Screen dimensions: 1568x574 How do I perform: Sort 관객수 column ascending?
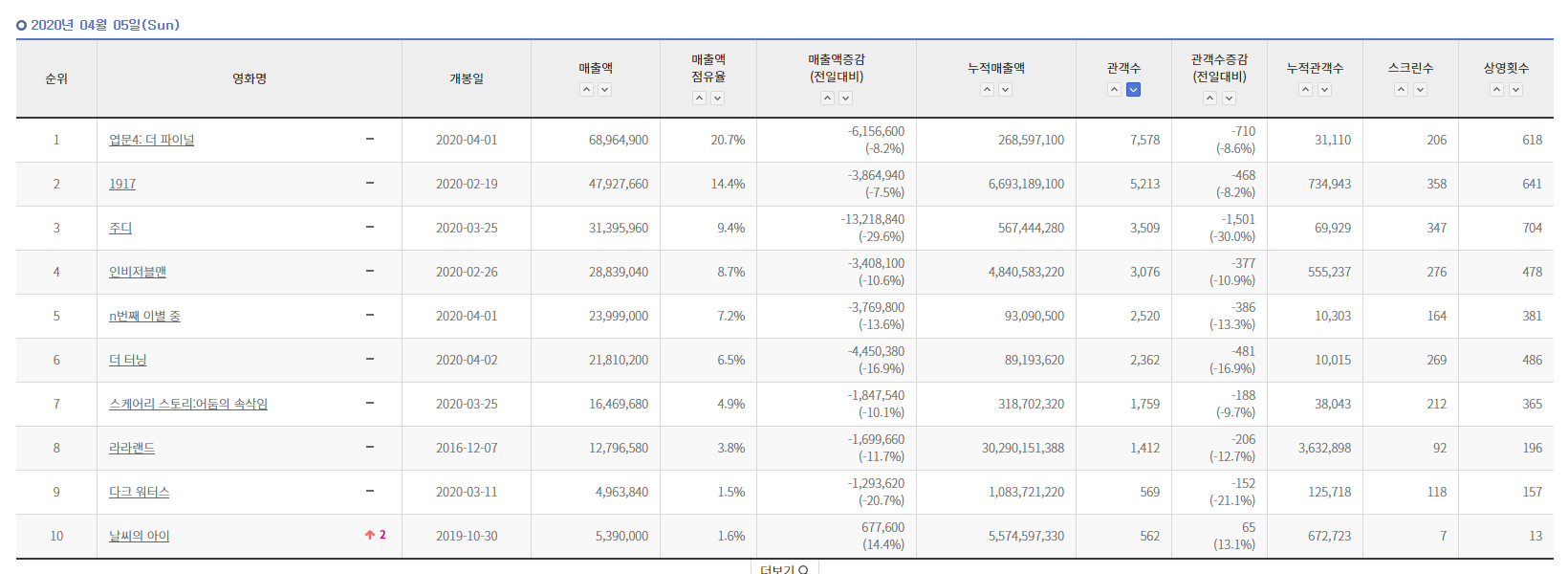[1115, 90]
